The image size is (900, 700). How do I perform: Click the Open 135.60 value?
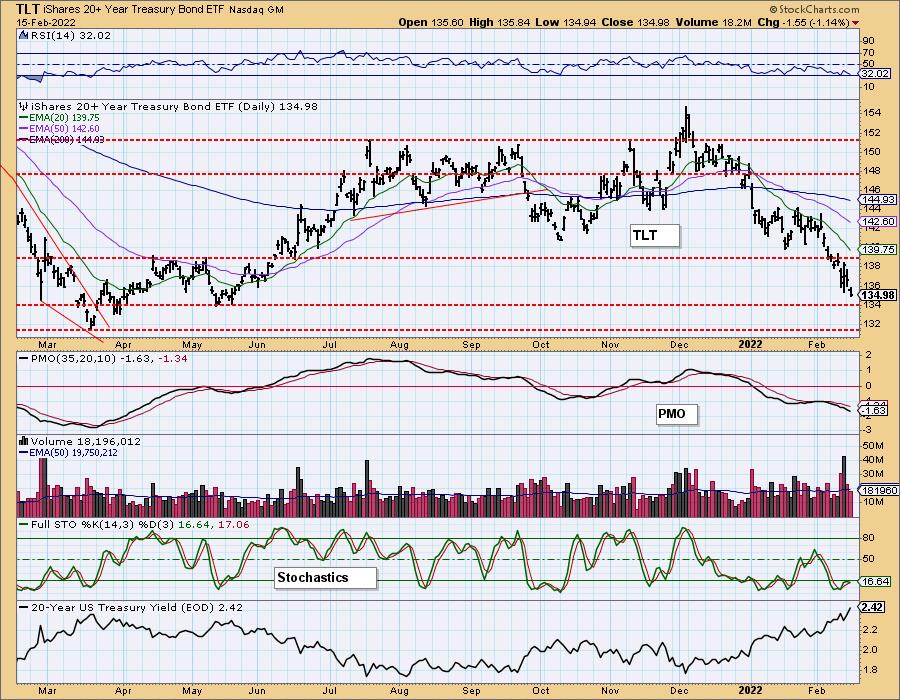click(432, 22)
